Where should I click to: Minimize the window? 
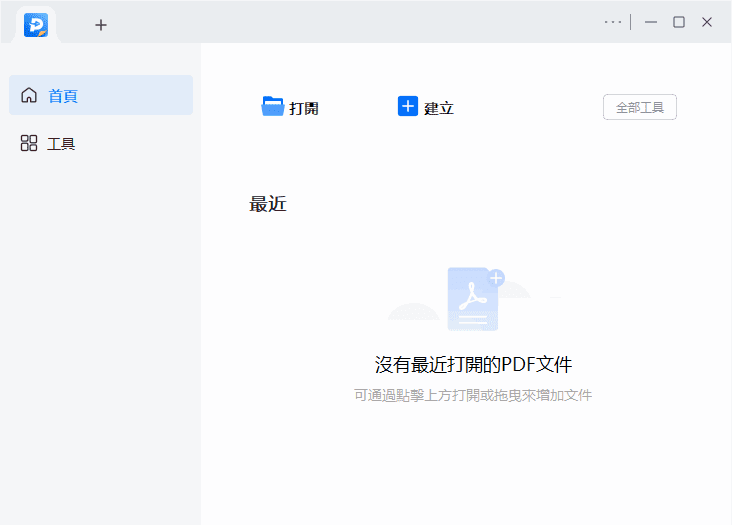click(651, 22)
